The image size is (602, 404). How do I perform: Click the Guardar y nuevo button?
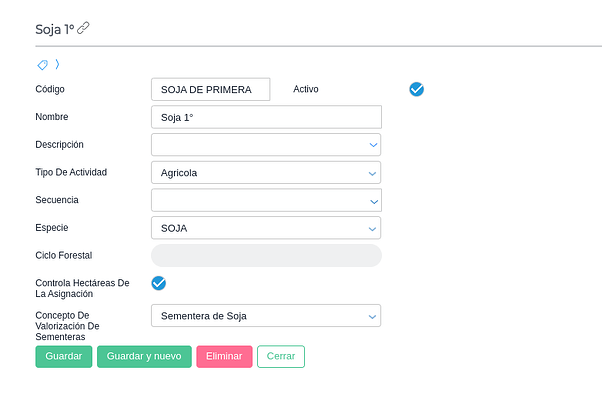coord(144,357)
